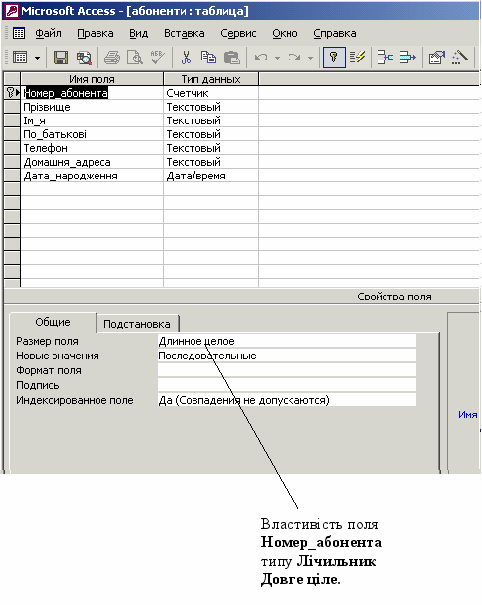
Task: Click the Access key icon in title bar
Action: click(11, 10)
